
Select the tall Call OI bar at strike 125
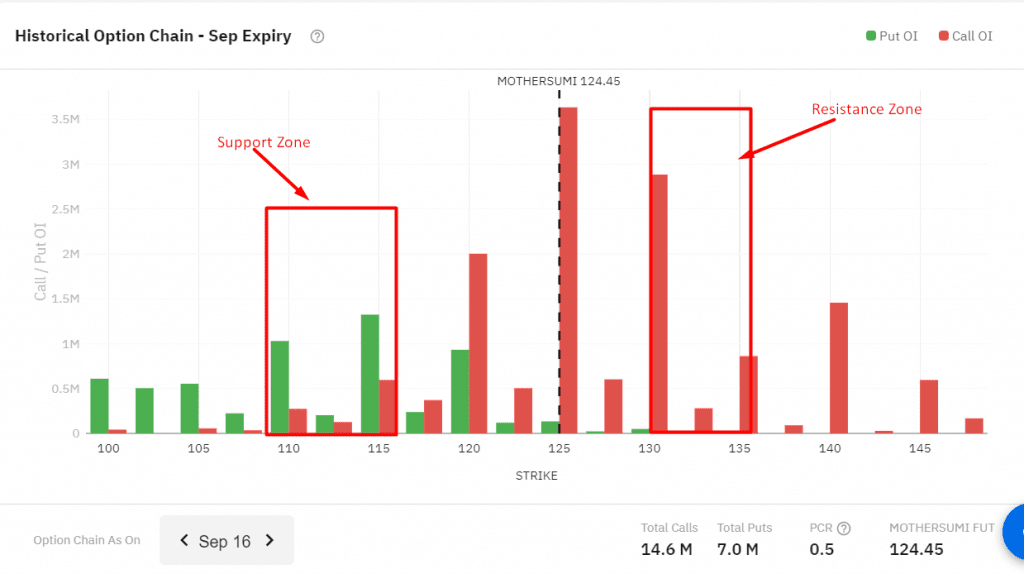pyautogui.click(x=568, y=270)
